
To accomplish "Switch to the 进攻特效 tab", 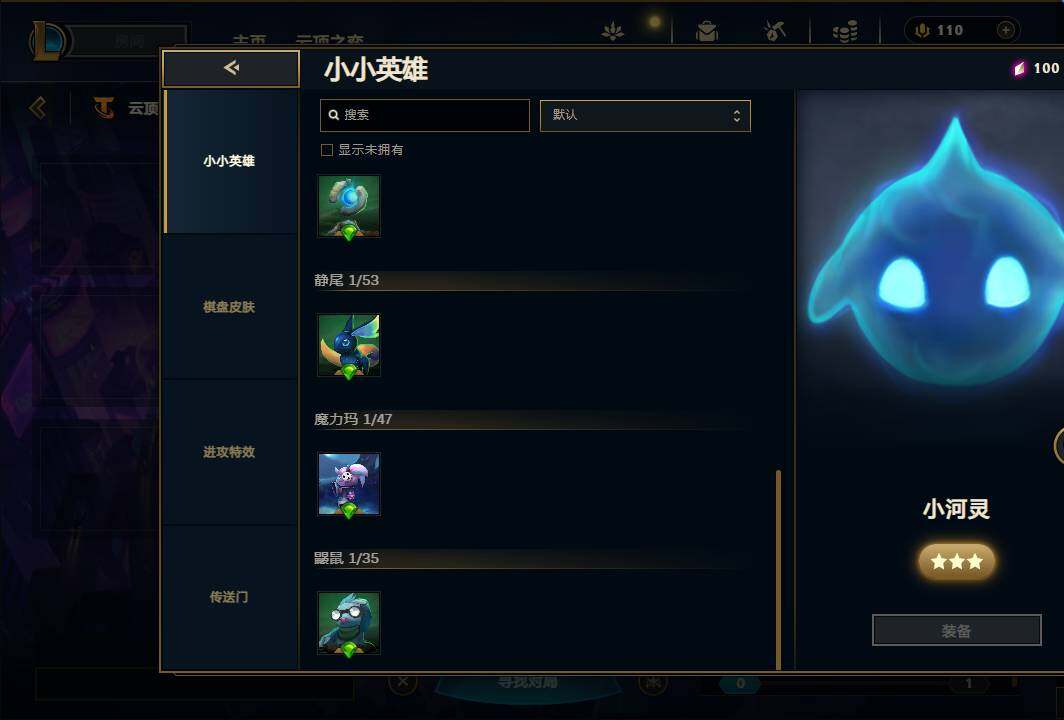I will pyautogui.click(x=229, y=452).
